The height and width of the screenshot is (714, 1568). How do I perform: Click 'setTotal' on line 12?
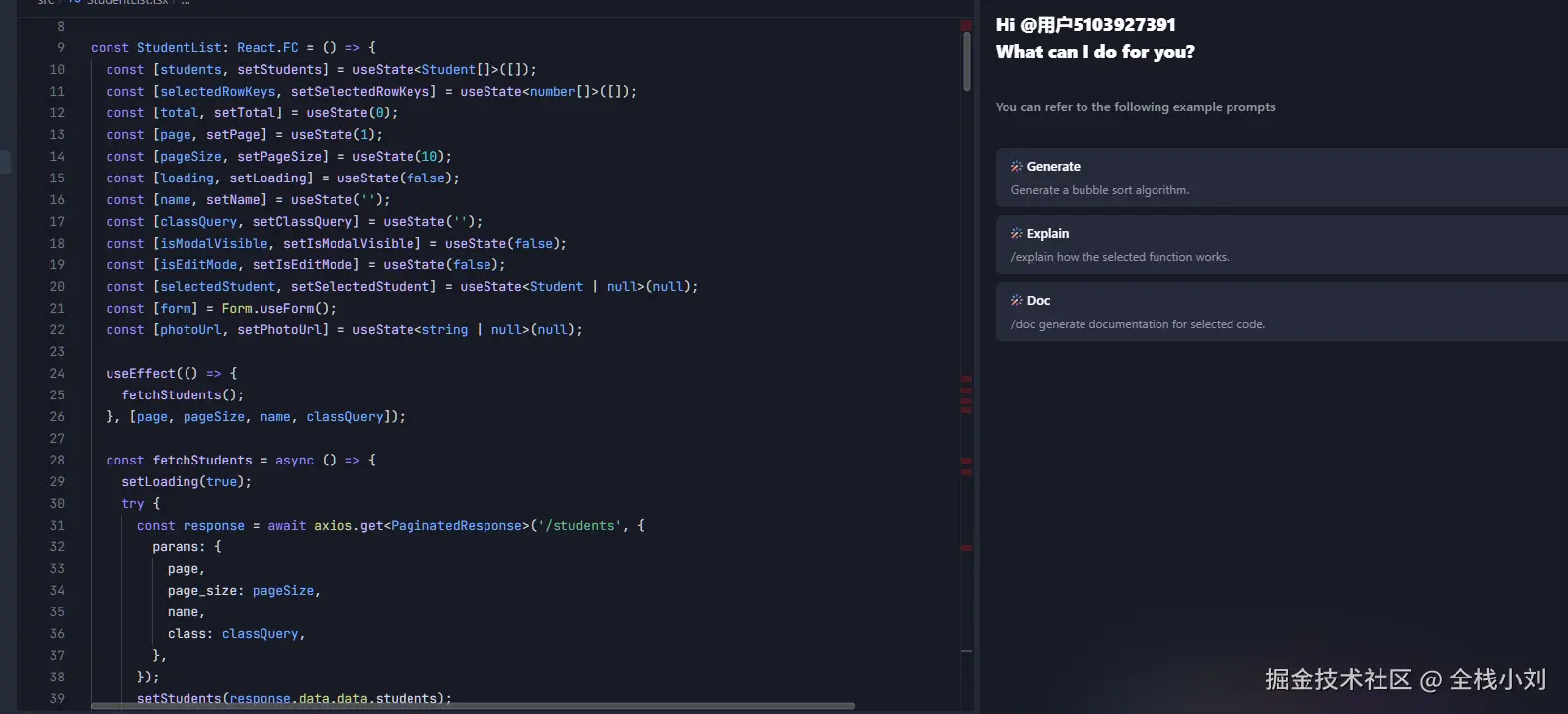tap(245, 112)
